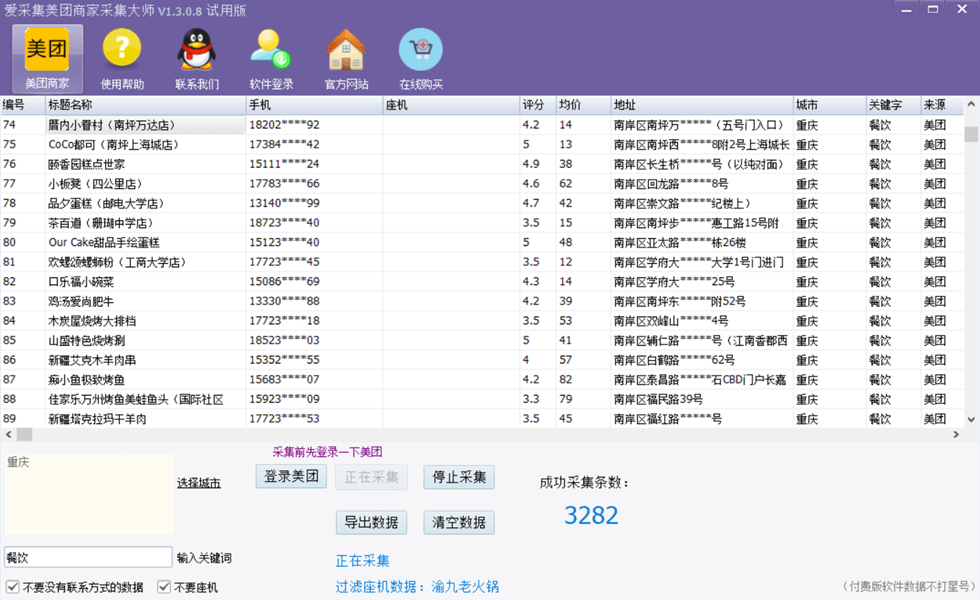Open the 官方网站 house icon

[346, 59]
